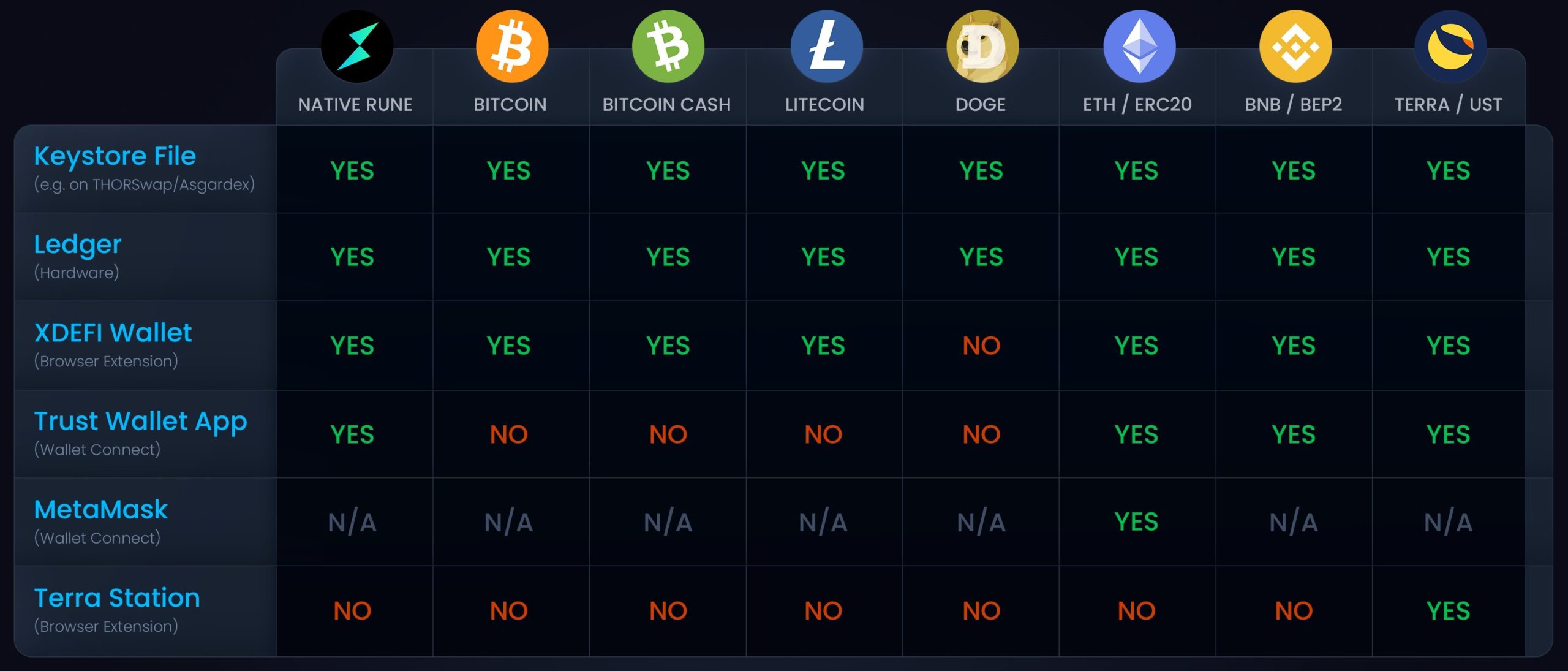Open the Terra Station row label
This screenshot has height=671, width=1568.
[117, 598]
